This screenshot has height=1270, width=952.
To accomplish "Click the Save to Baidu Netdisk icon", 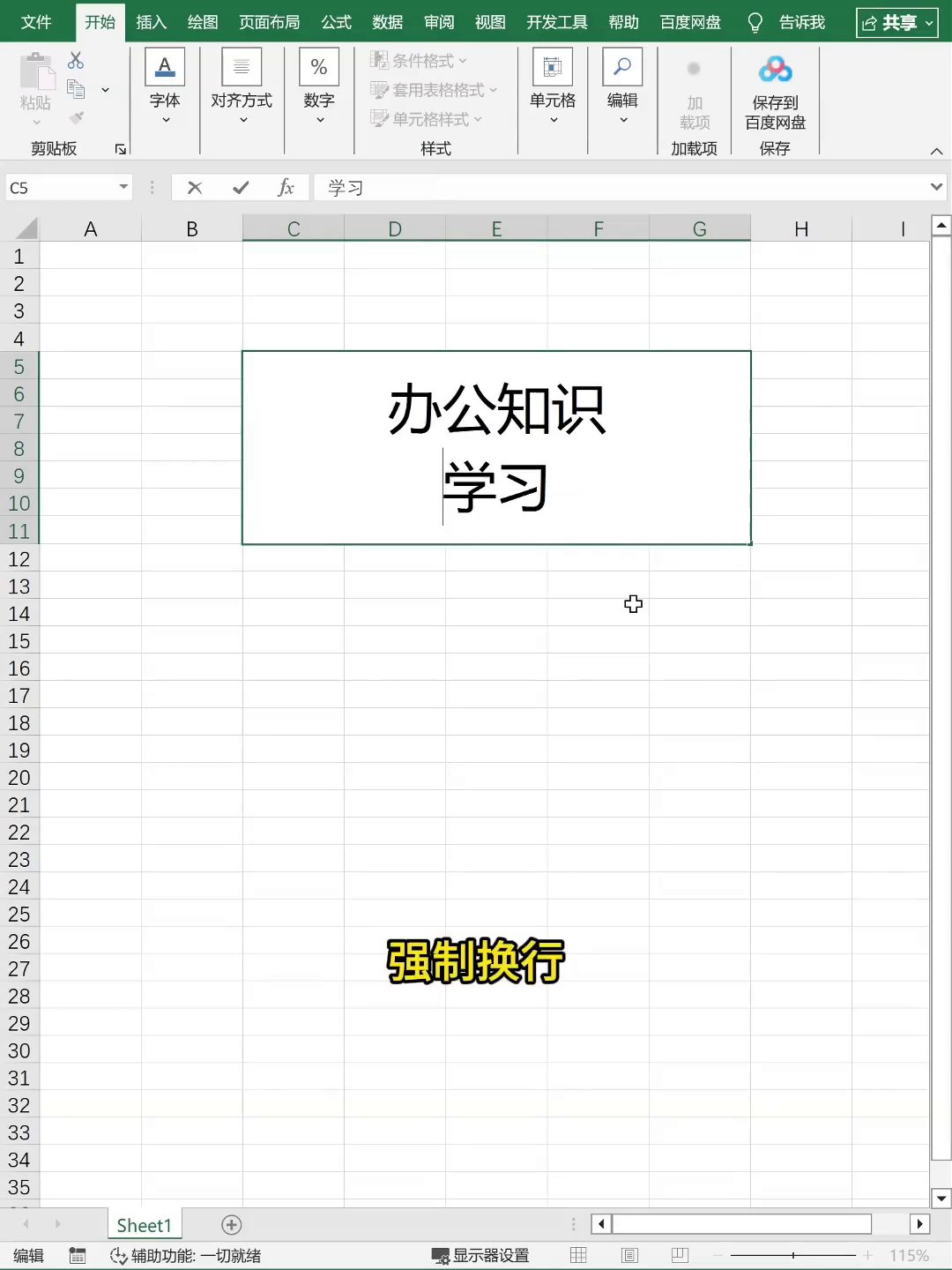I will [775, 70].
